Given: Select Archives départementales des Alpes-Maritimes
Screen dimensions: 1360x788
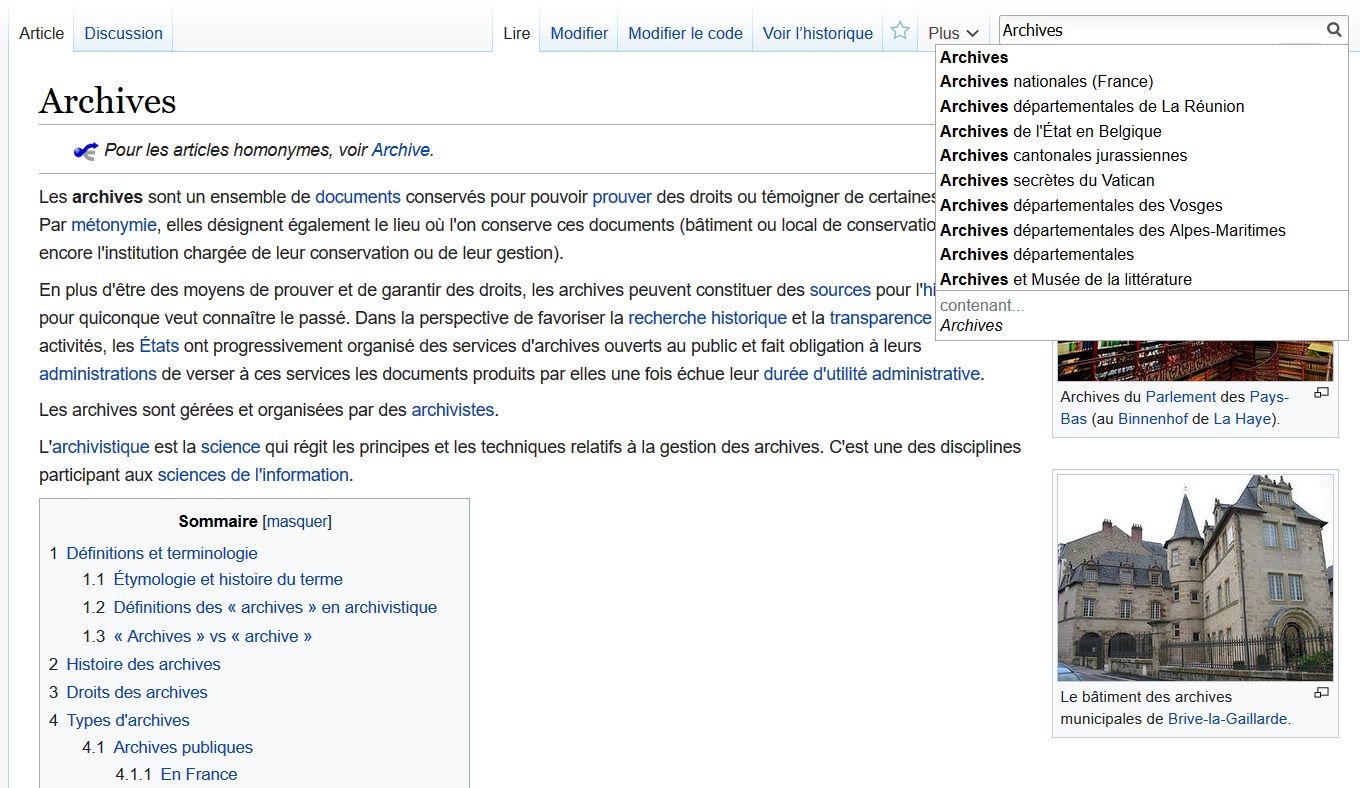Looking at the screenshot, I should click(1142, 230).
